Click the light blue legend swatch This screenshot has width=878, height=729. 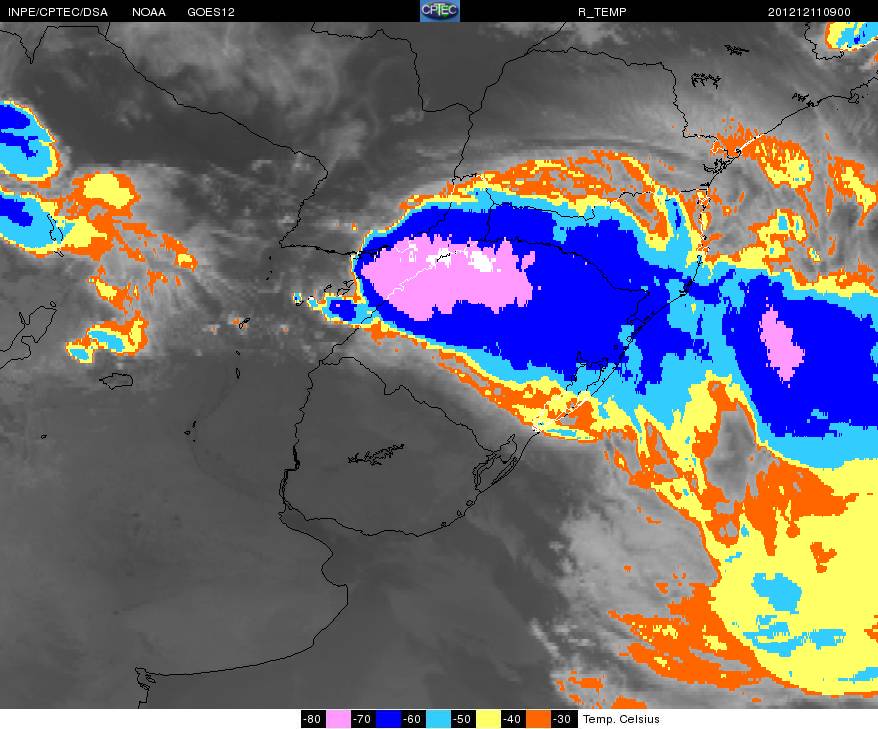tap(438, 719)
